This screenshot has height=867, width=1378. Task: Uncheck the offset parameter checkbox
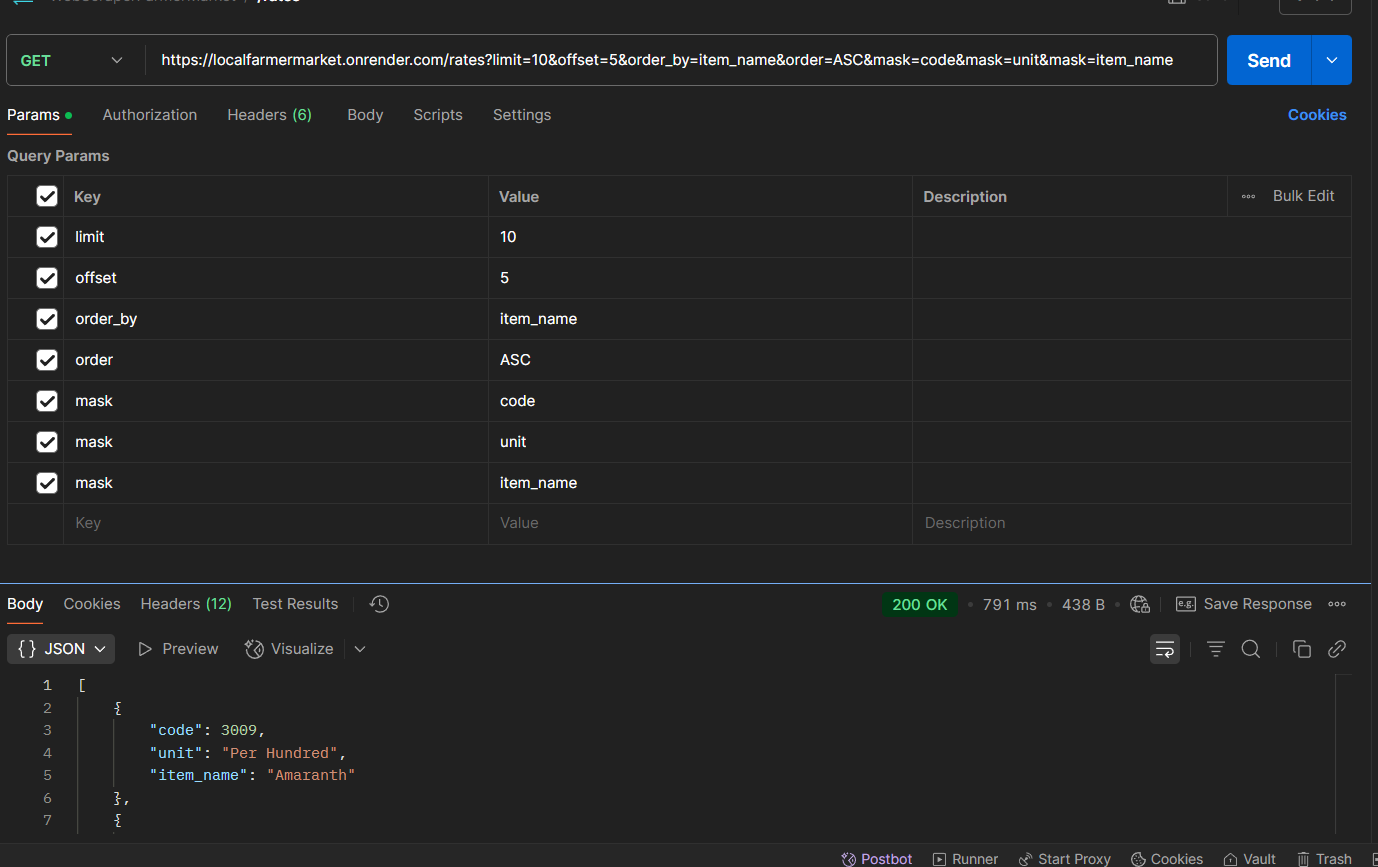pos(47,278)
